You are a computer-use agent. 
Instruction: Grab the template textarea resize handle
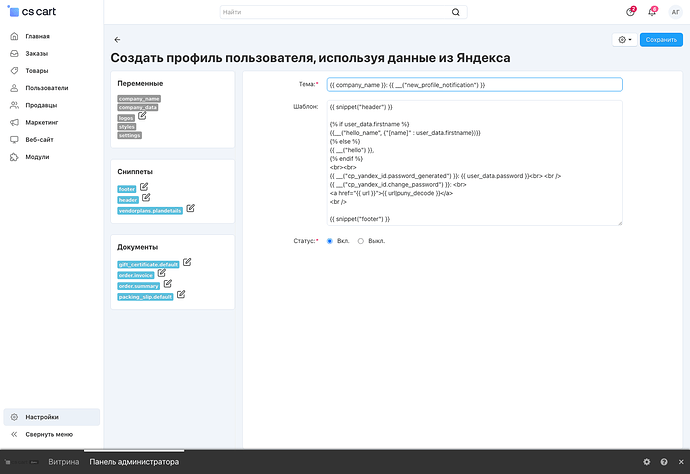tap(620, 223)
